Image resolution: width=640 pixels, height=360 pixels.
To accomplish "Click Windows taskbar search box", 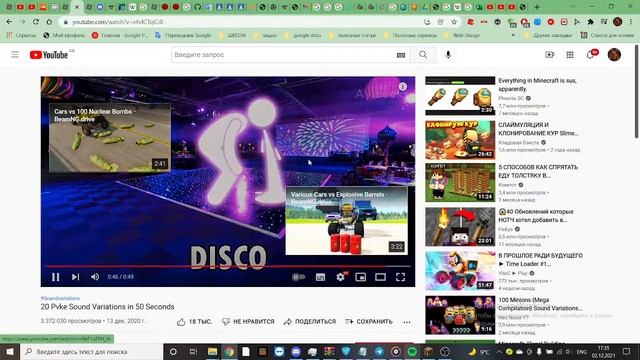I will (x=92, y=351).
